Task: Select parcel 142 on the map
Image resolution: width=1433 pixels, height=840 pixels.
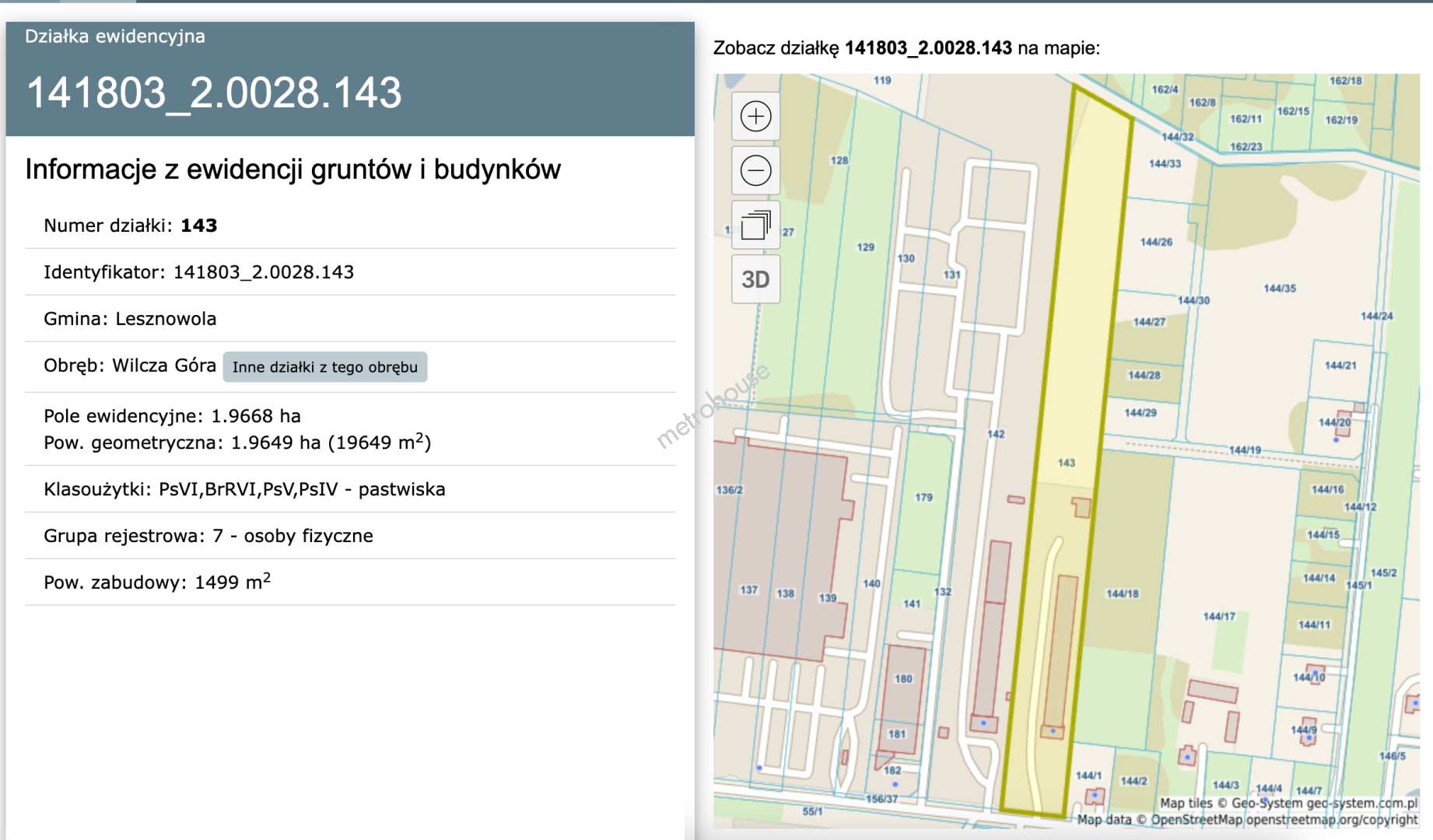Action: point(996,434)
